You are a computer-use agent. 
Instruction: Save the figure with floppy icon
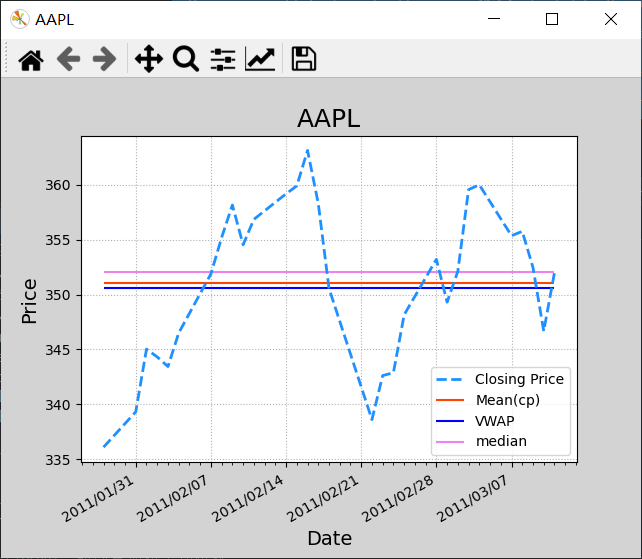pyautogui.click(x=303, y=59)
